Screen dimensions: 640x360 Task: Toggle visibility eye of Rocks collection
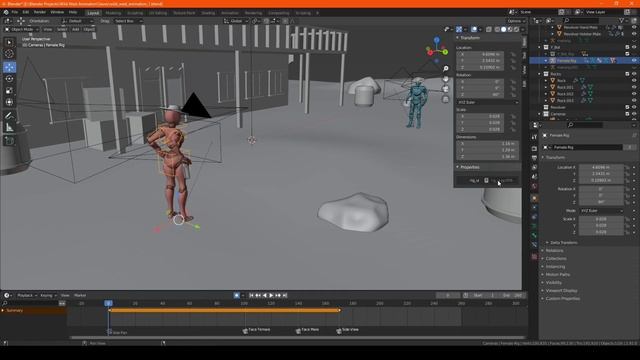pos(634,74)
